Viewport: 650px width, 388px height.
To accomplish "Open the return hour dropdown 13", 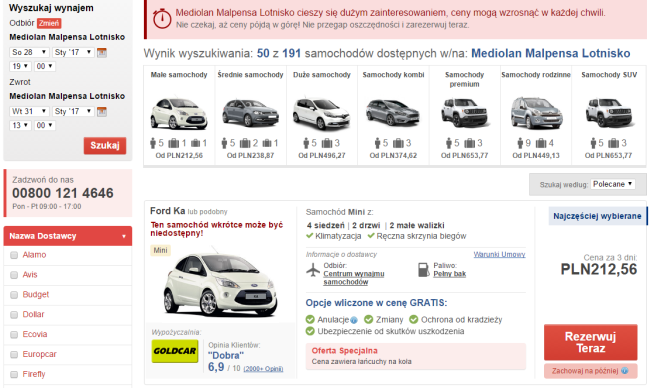I will point(20,125).
